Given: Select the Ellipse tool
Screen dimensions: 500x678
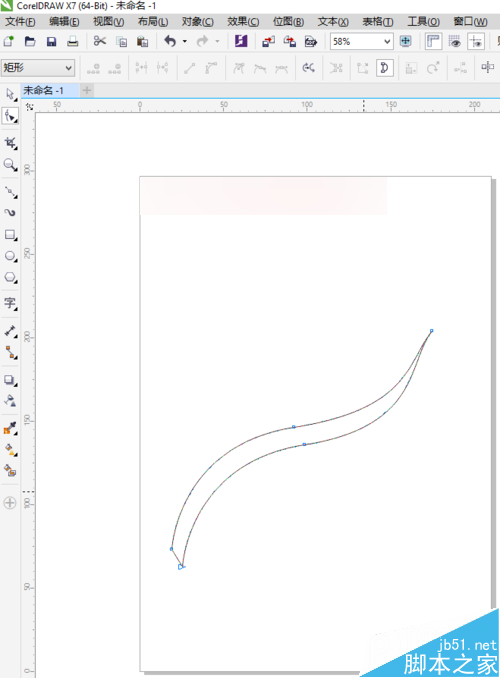Looking at the screenshot, I should 10,256.
